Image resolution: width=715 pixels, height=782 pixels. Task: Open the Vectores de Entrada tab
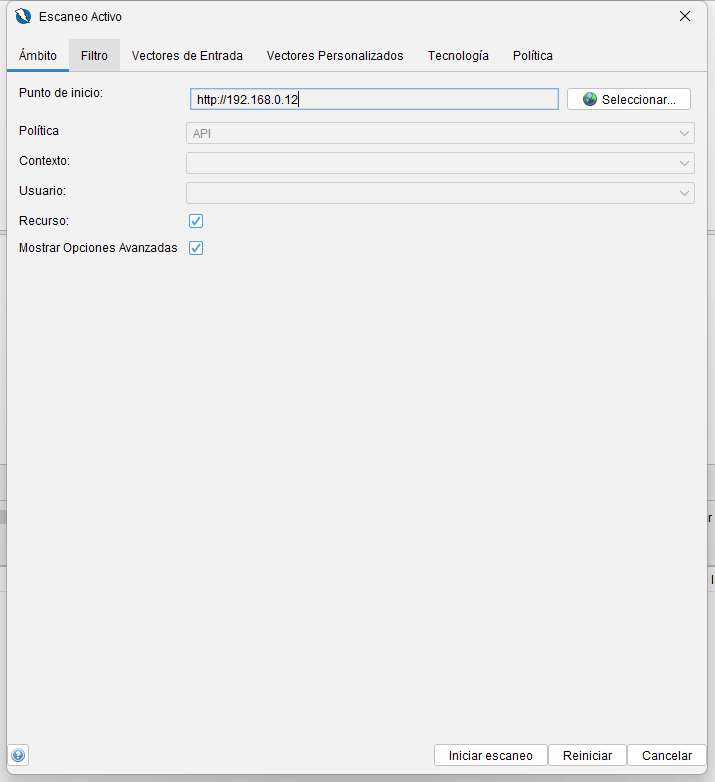(x=187, y=56)
